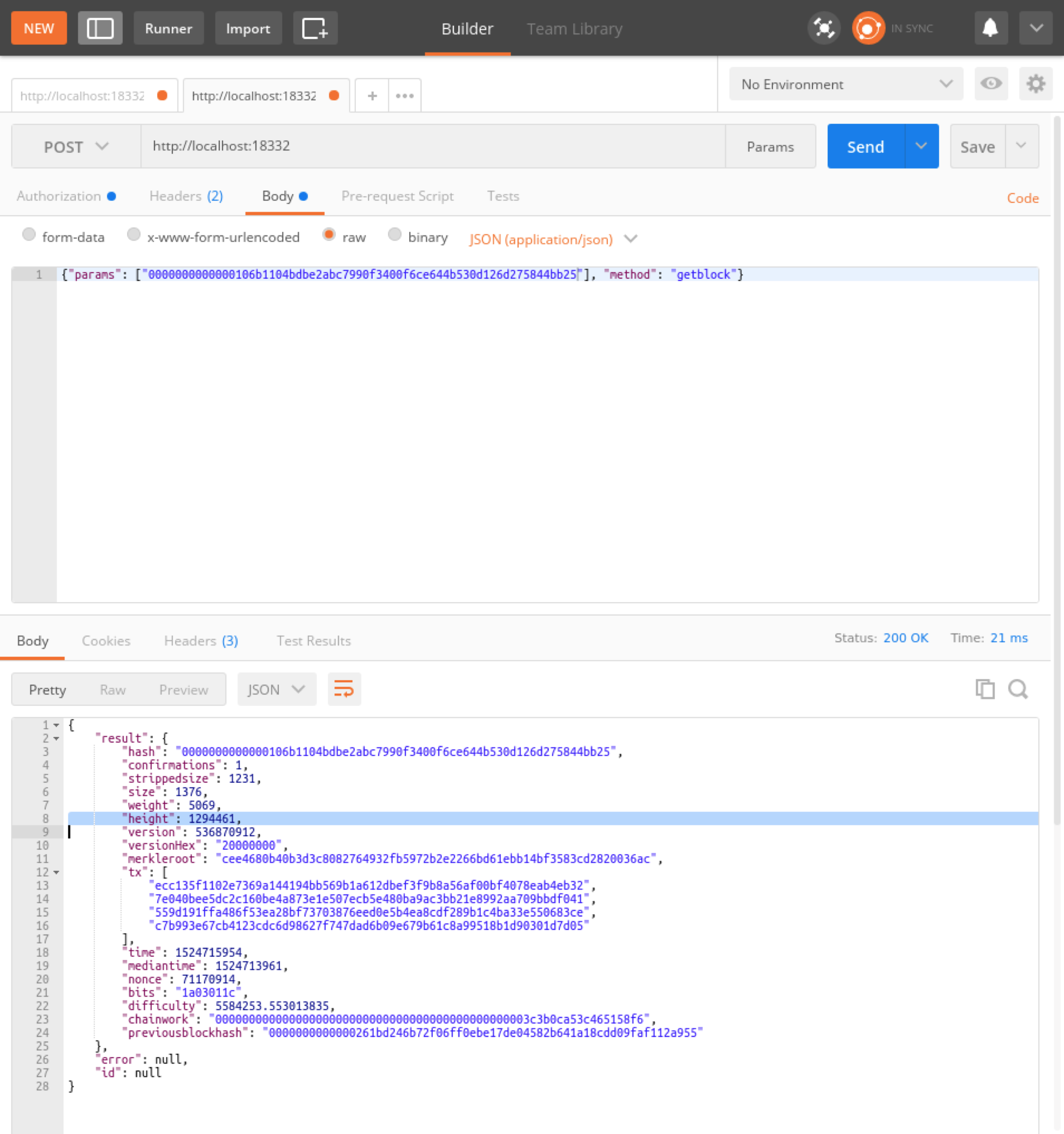The height and width of the screenshot is (1134, 1064).
Task: Open the Test Results tab
Action: tap(314, 640)
